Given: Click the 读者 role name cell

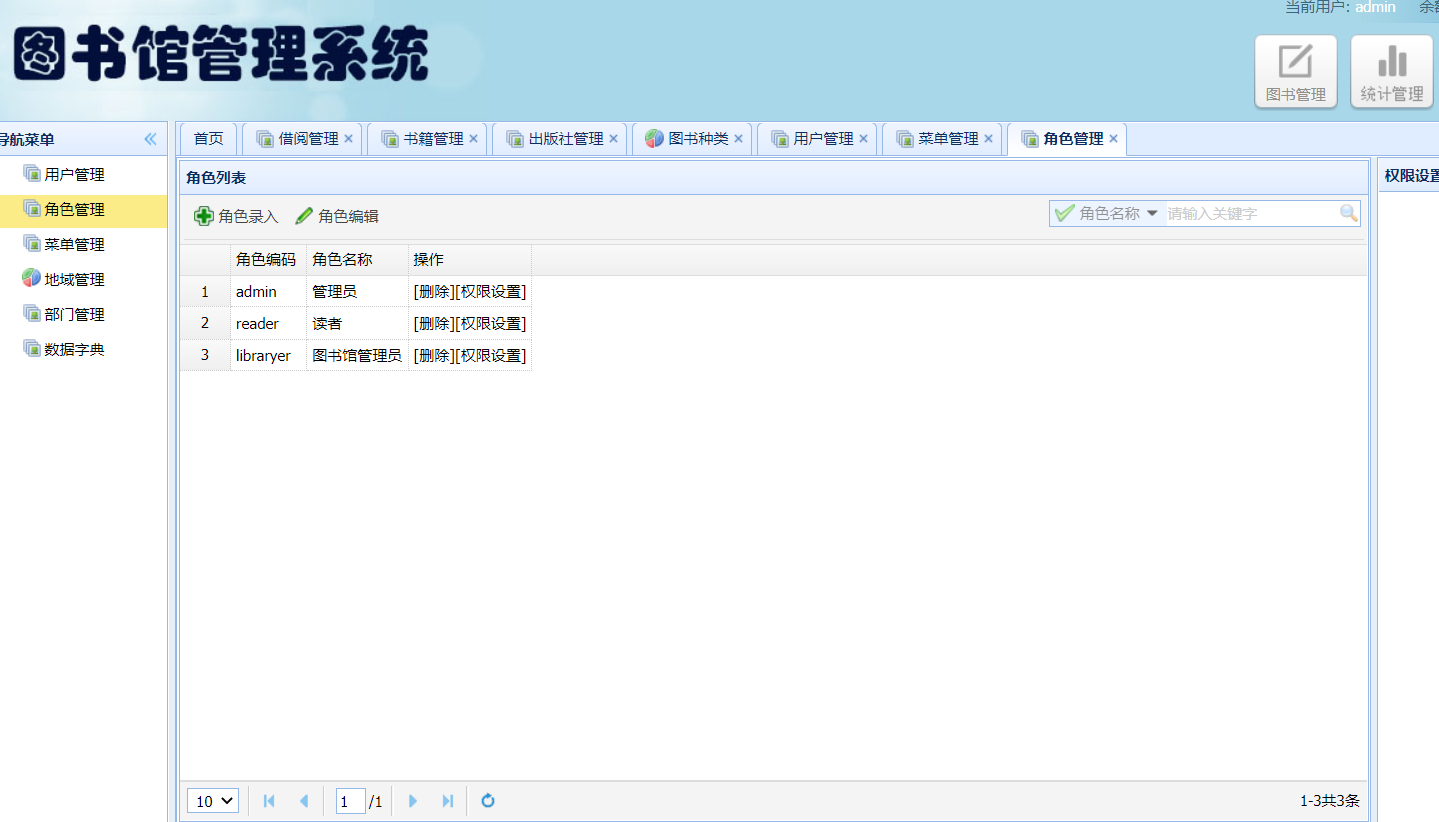Looking at the screenshot, I should pos(357,324).
